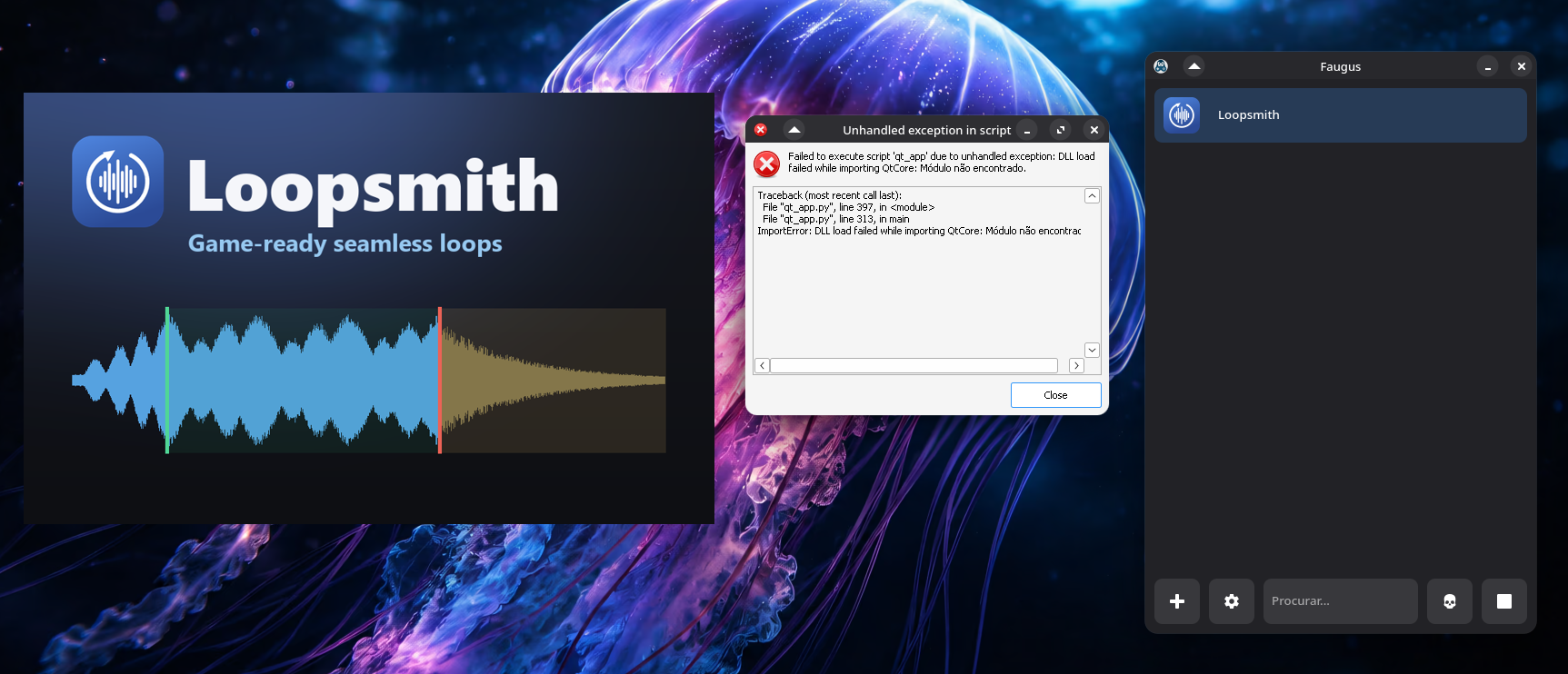Click the up-arrow button in the error dialog title bar
The height and width of the screenshot is (674, 1568).
[x=794, y=130]
